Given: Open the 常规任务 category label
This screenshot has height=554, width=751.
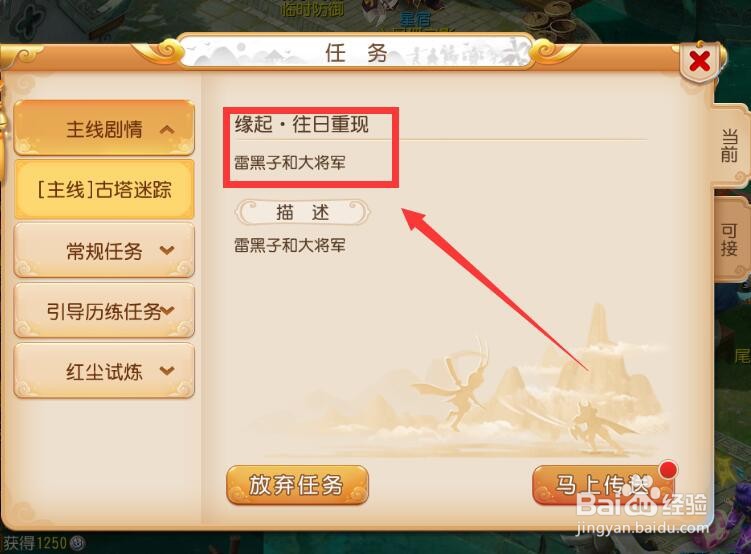Looking at the screenshot, I should [104, 250].
